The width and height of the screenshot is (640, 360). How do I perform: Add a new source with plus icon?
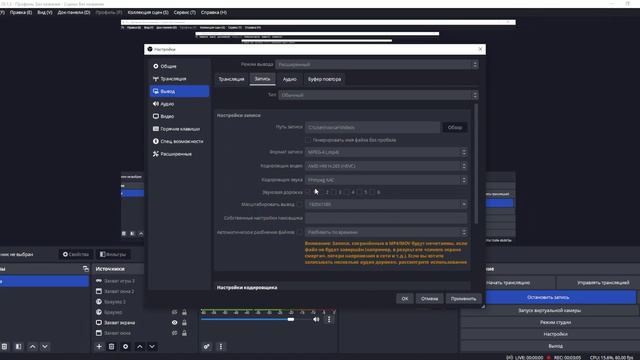coord(99,347)
